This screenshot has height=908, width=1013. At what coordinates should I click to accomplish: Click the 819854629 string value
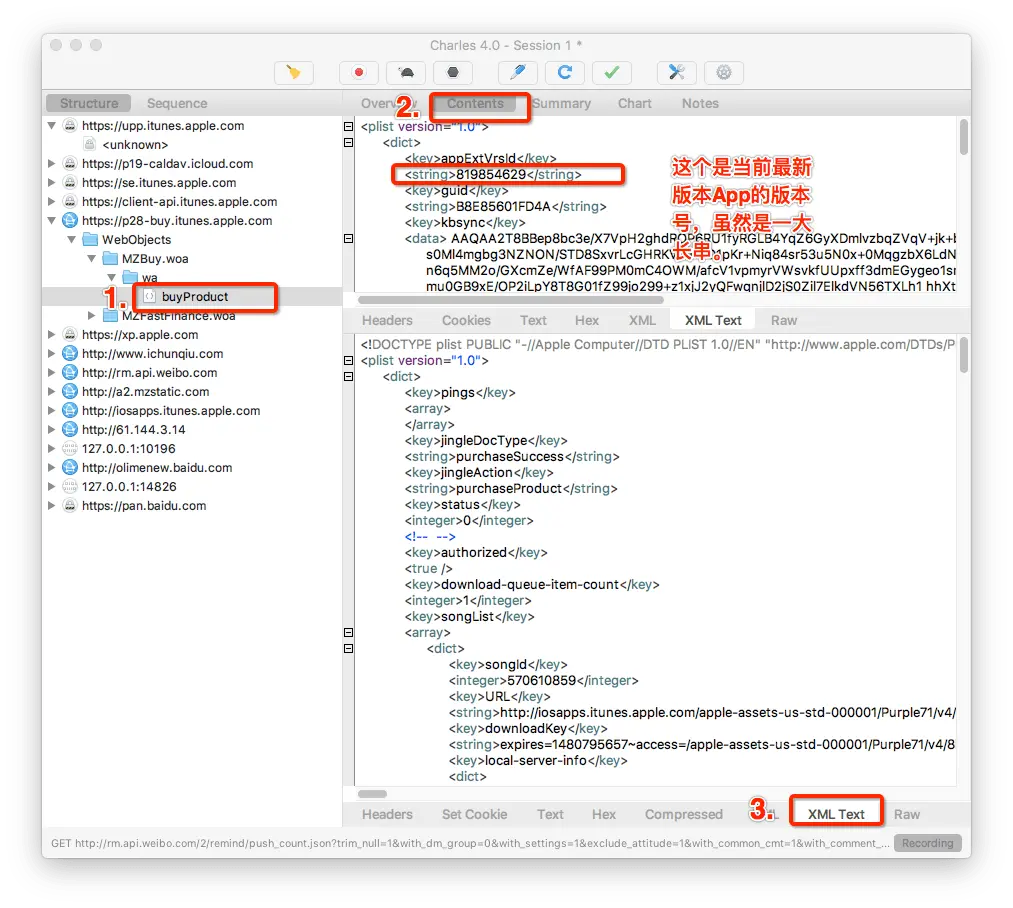coord(493,174)
